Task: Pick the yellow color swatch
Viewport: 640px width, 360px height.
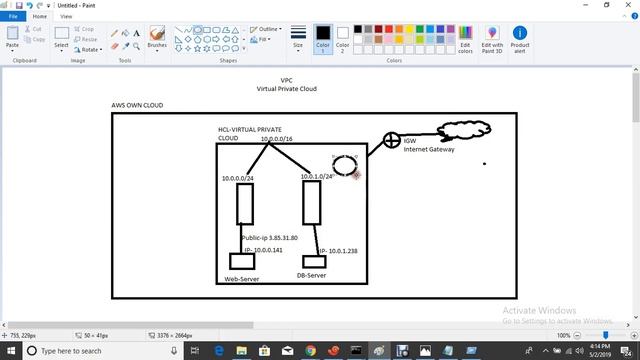Action: pyautogui.click(x=409, y=29)
